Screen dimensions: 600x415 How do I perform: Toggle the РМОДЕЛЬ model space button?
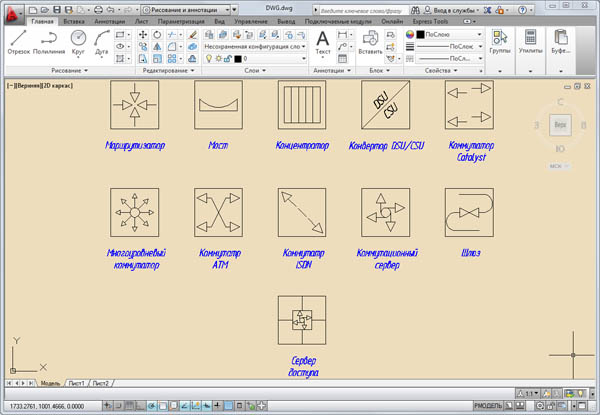click(487, 406)
